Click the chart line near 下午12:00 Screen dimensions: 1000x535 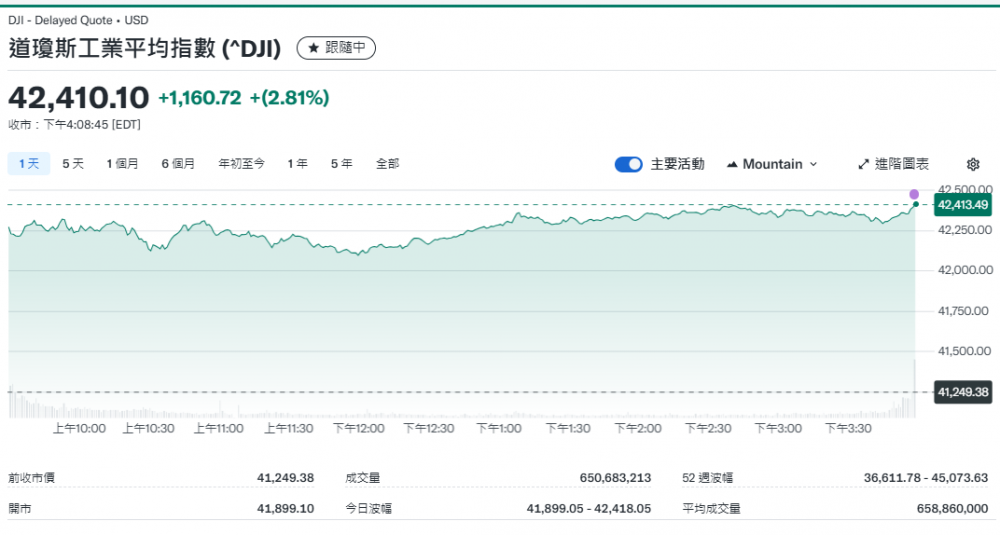click(x=359, y=253)
